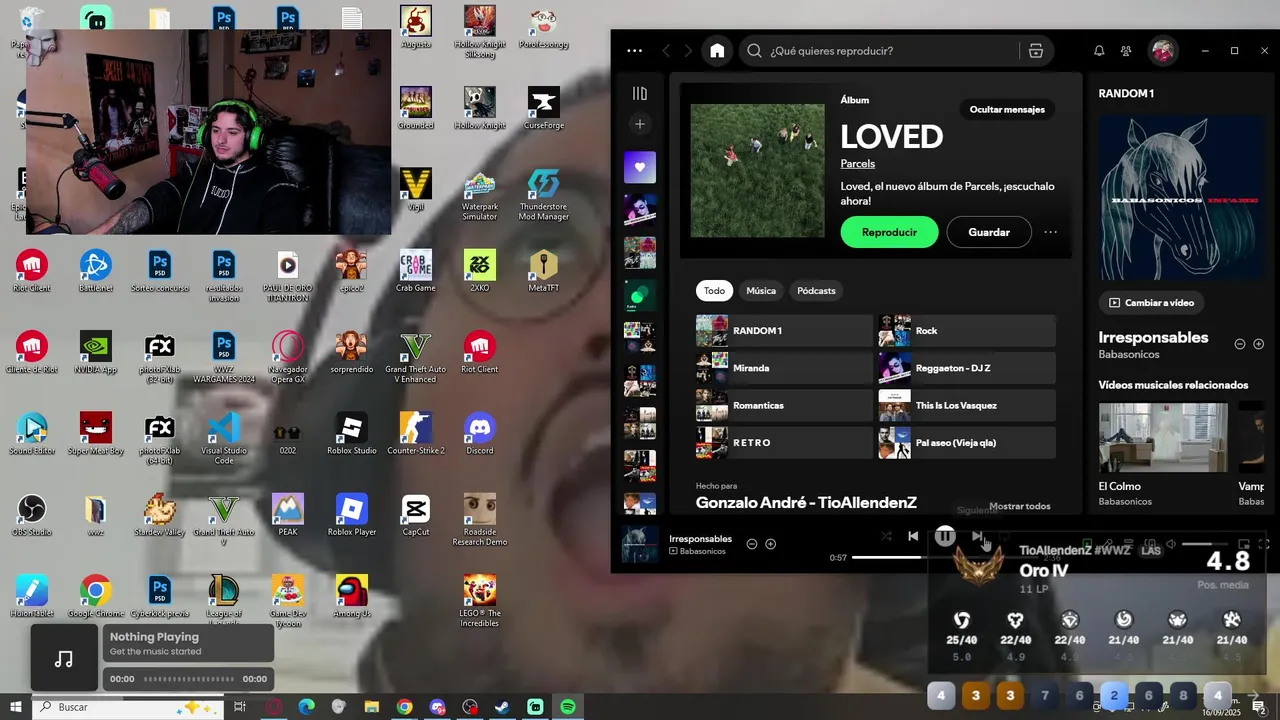Adjust the Spotify volume slider
The width and height of the screenshot is (1280, 720).
(x=1204, y=544)
